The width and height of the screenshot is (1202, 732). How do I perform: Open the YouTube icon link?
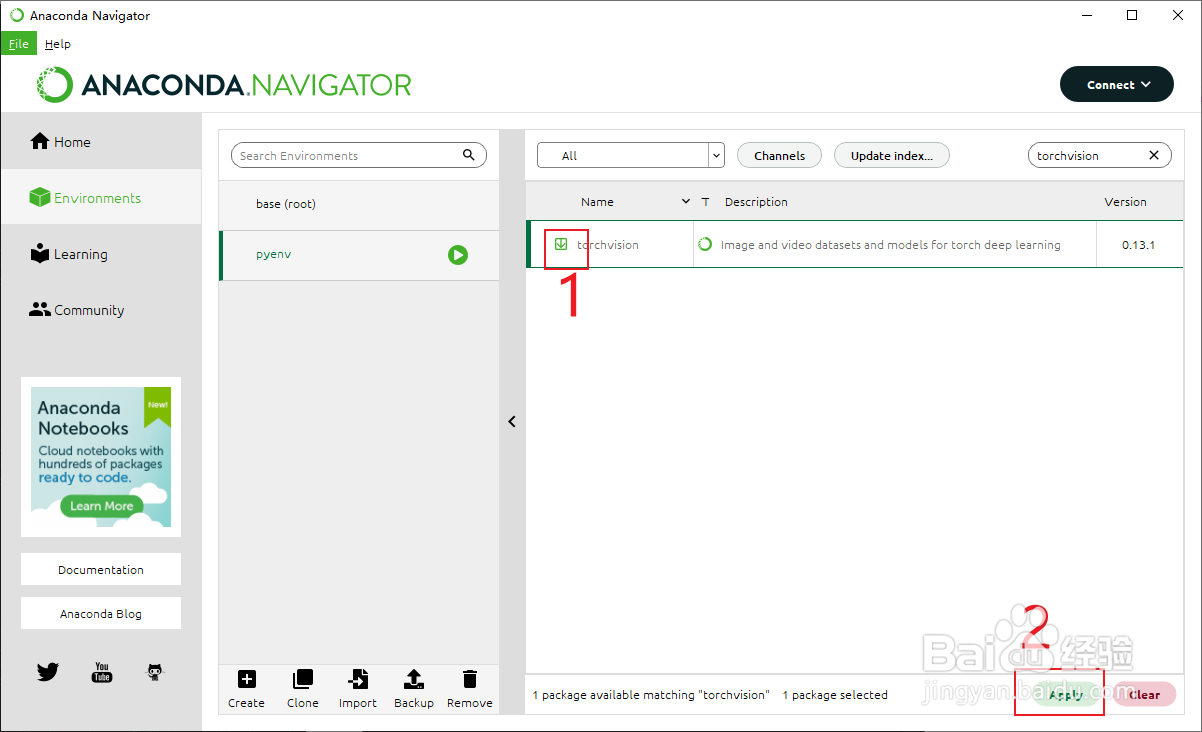click(101, 672)
